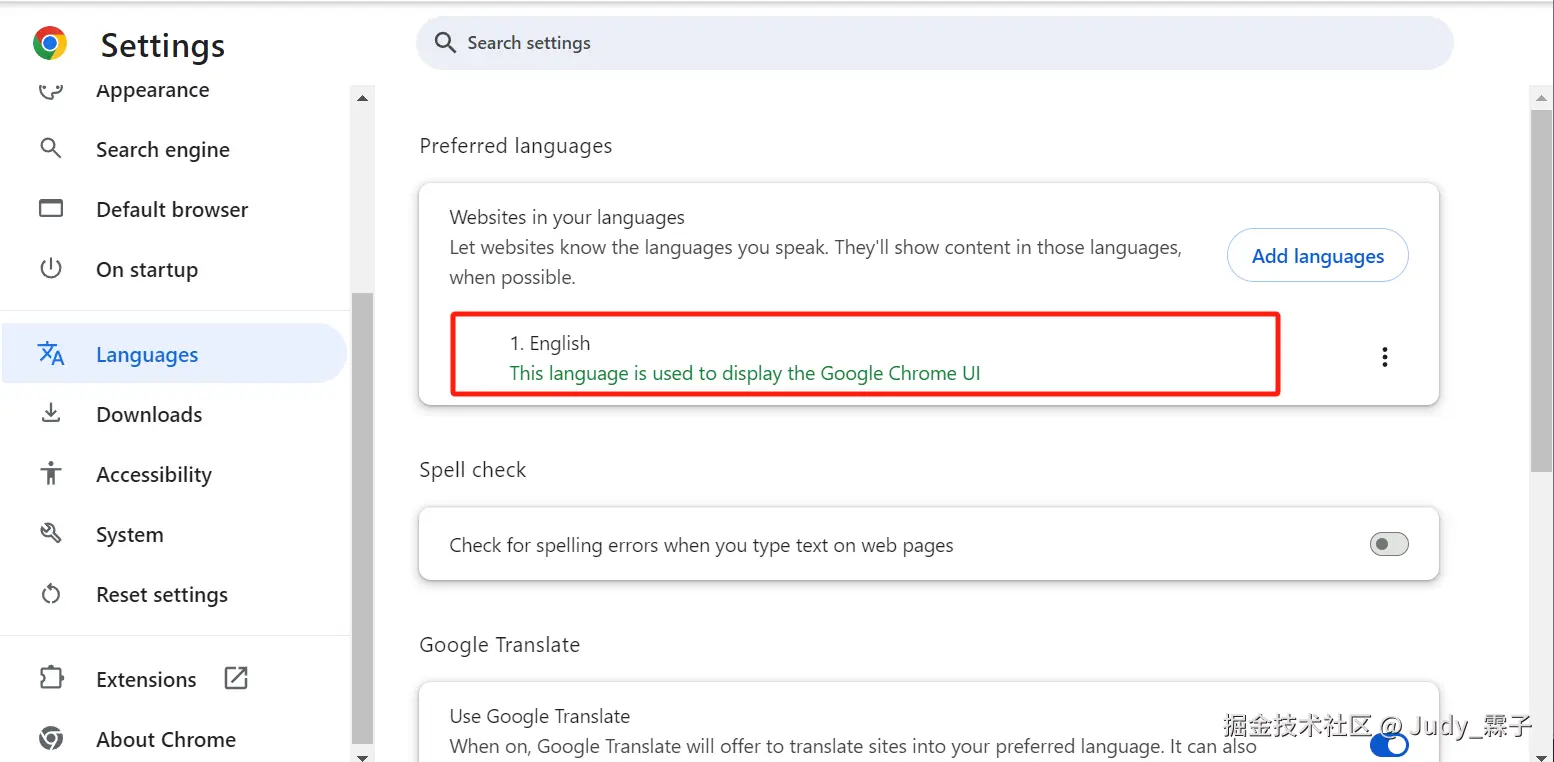Click the Reset settings restore icon
Viewport: 1554px width, 762px height.
pos(50,594)
